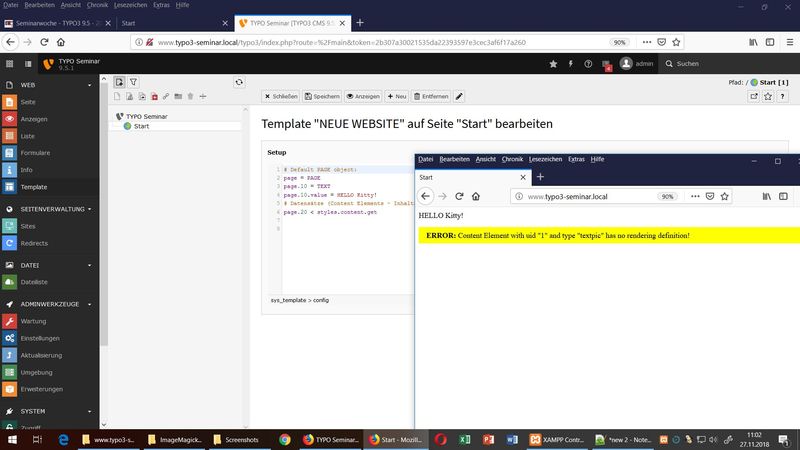Open the Dateiliste module
This screenshot has width=800, height=450.
pyautogui.click(x=34, y=282)
